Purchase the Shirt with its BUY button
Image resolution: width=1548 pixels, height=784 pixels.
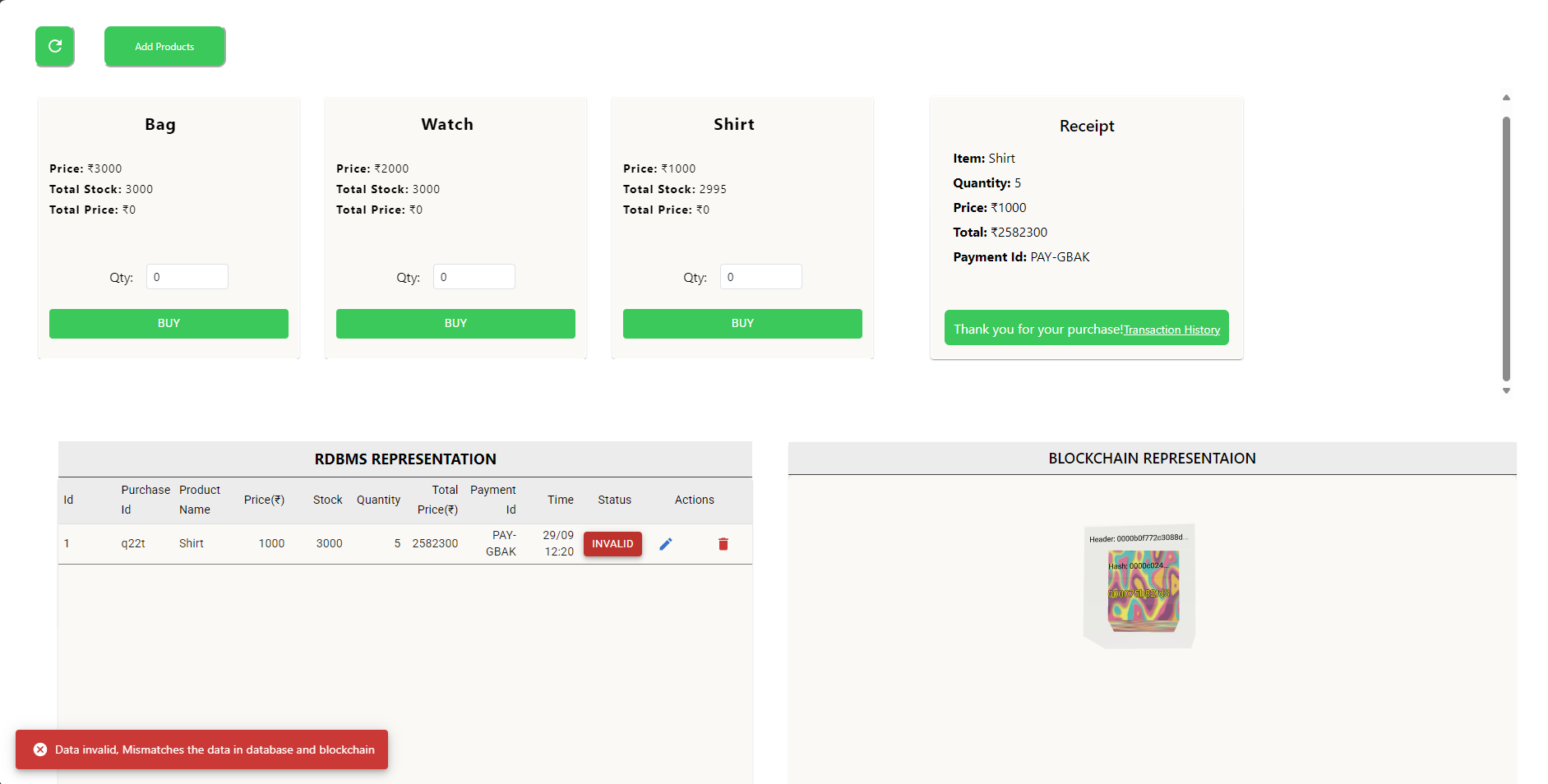click(x=742, y=324)
